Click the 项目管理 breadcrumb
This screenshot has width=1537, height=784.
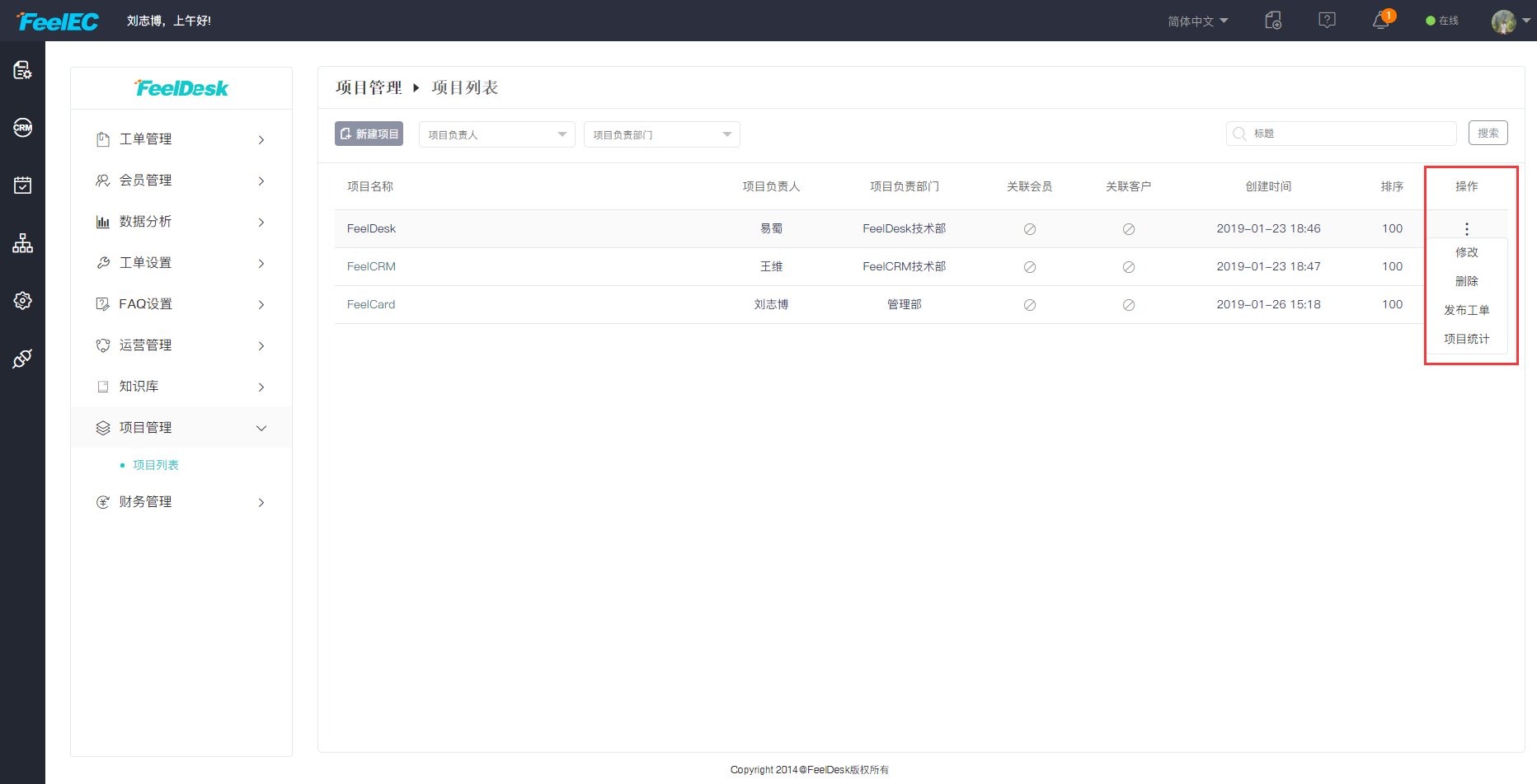pyautogui.click(x=369, y=87)
